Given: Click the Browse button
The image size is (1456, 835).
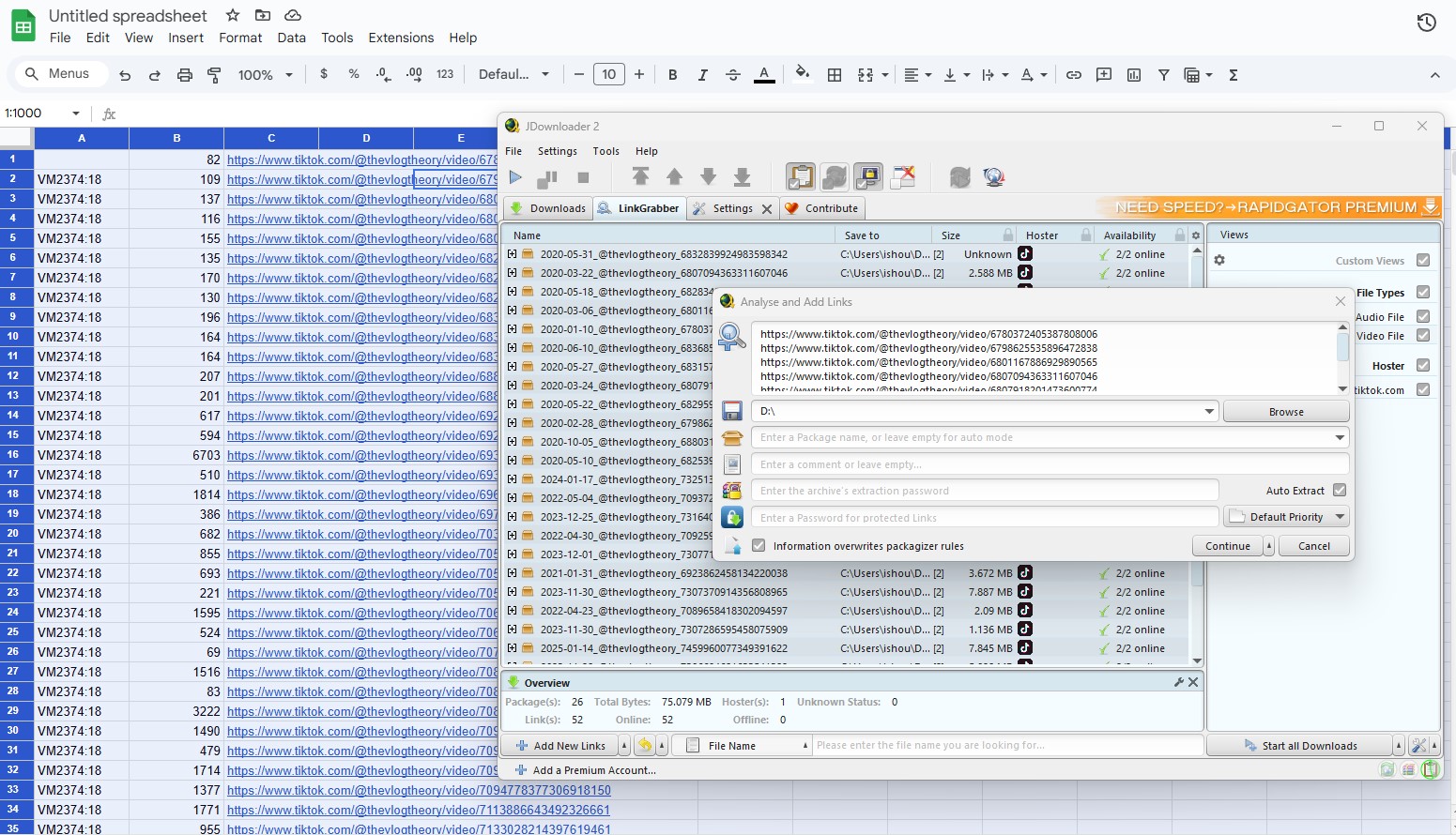Looking at the screenshot, I should [1285, 411].
